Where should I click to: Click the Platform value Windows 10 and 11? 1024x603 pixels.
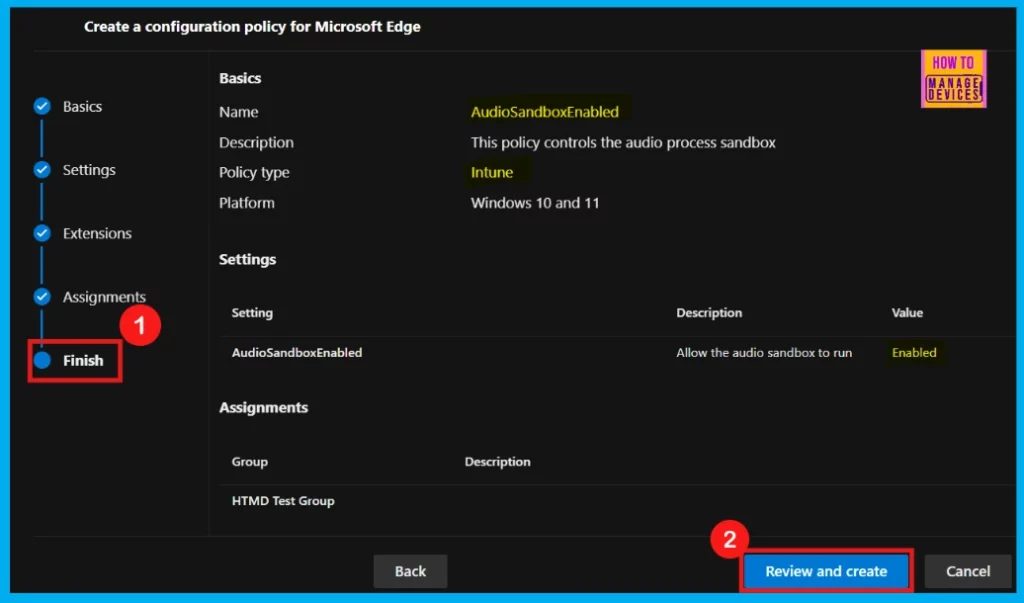[535, 203]
